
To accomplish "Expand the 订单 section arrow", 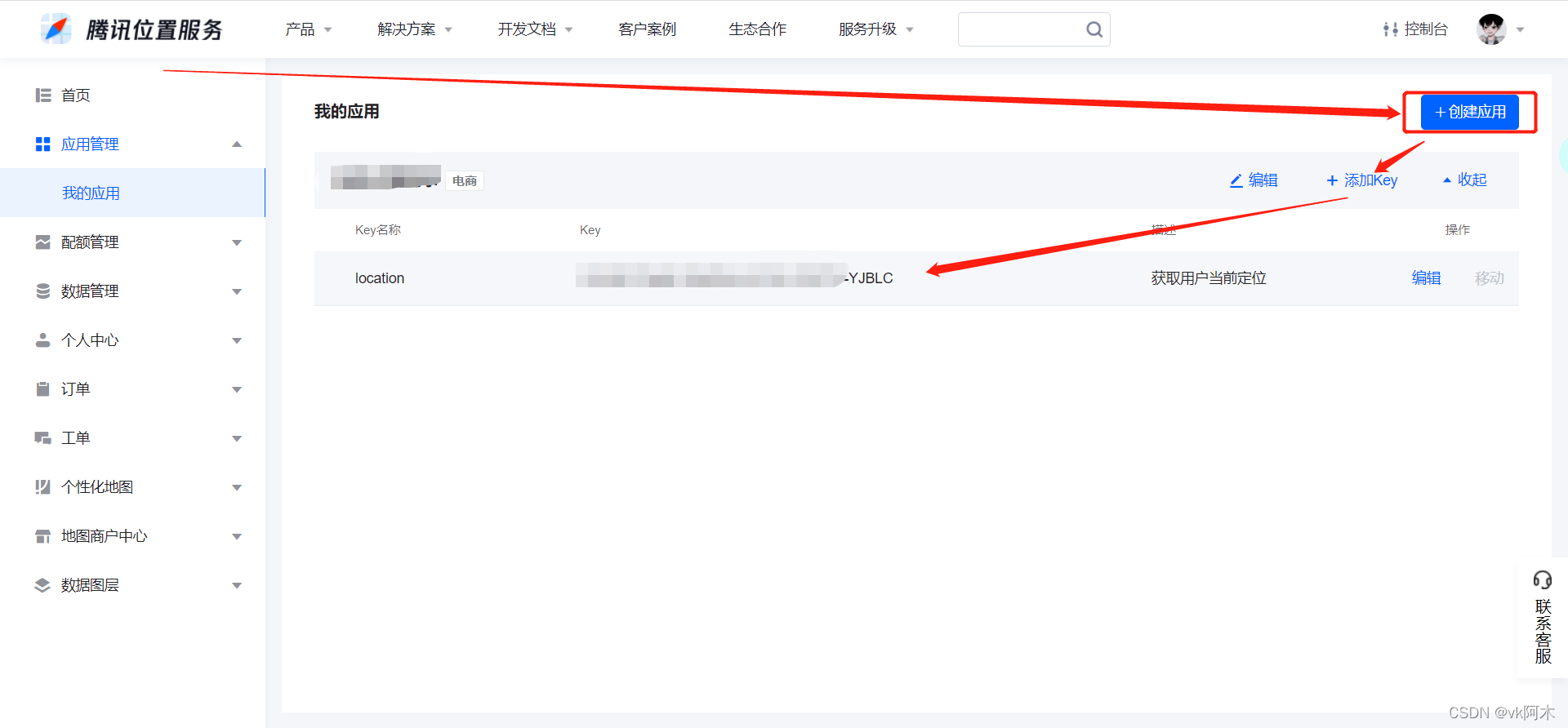I will point(237,389).
